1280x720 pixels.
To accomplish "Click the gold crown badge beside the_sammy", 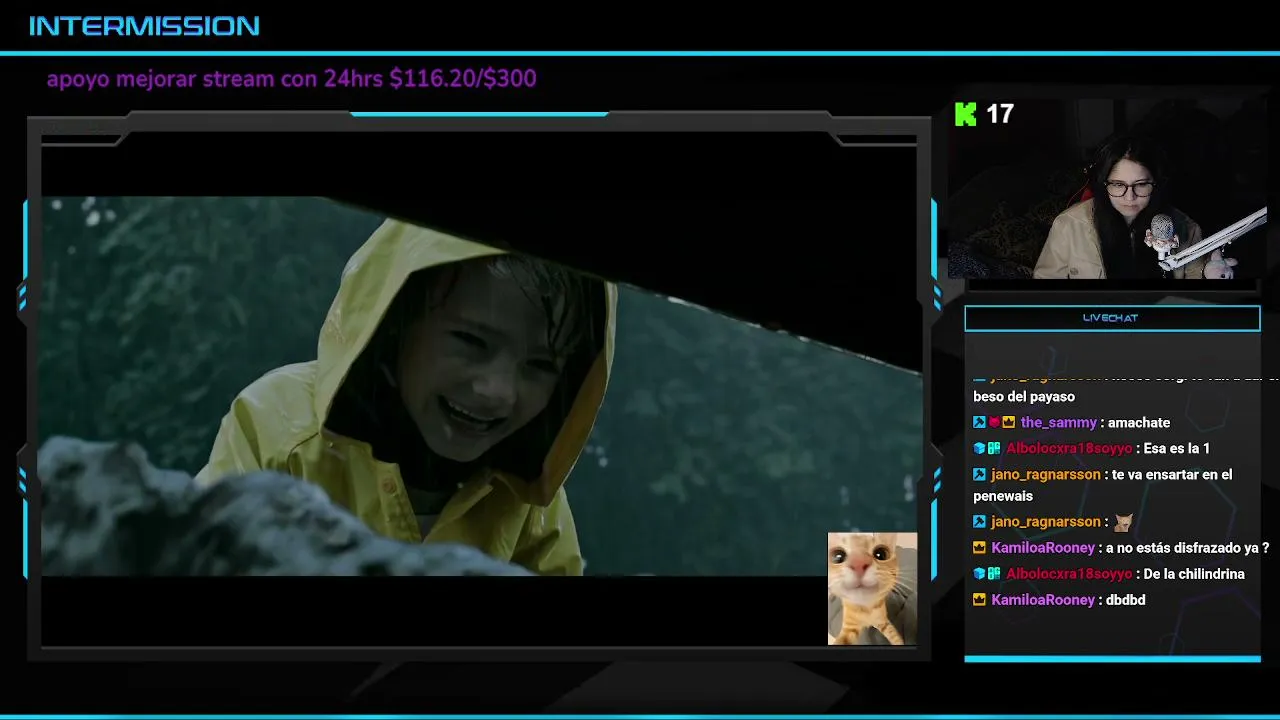I will coord(1009,423).
